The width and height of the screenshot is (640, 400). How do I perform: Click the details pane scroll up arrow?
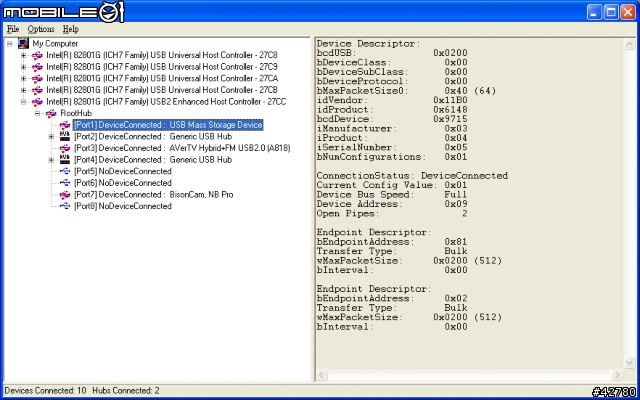(x=629, y=44)
